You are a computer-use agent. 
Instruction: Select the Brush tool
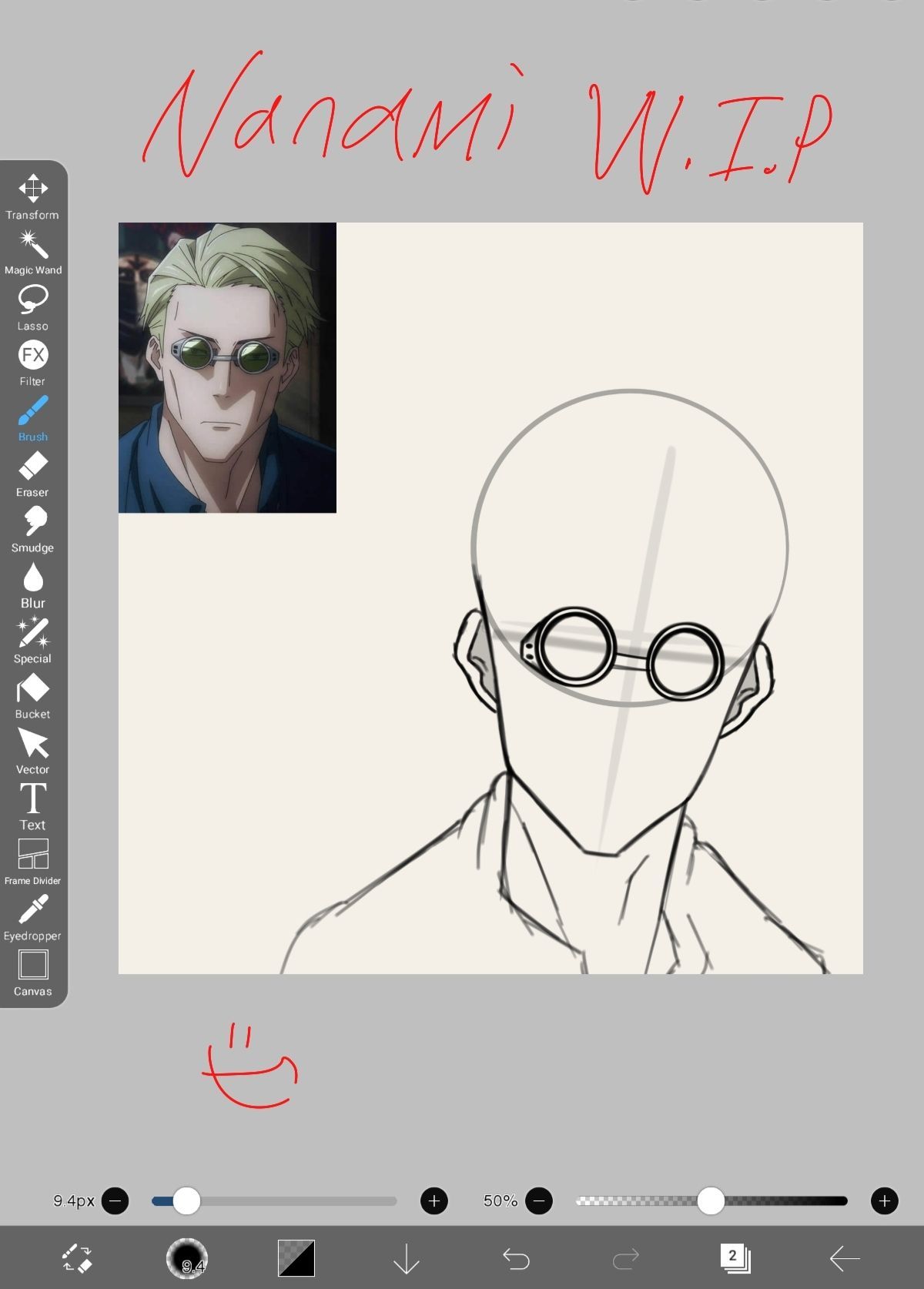32,418
